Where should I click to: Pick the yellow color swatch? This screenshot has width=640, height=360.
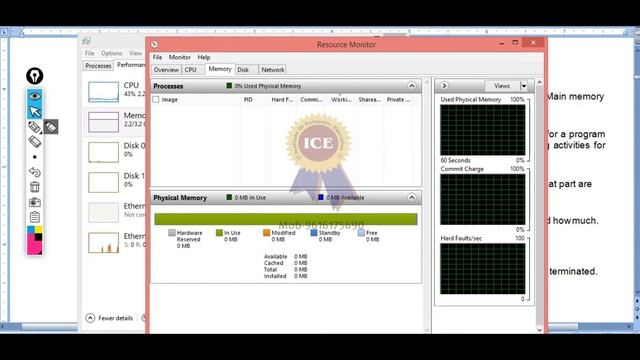38,230
